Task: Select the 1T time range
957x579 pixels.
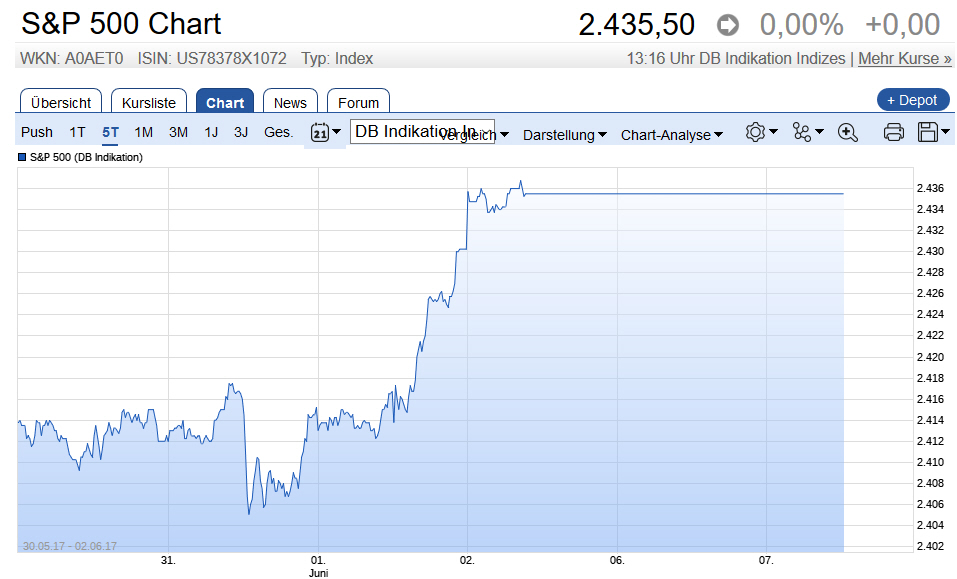Action: 77,132
